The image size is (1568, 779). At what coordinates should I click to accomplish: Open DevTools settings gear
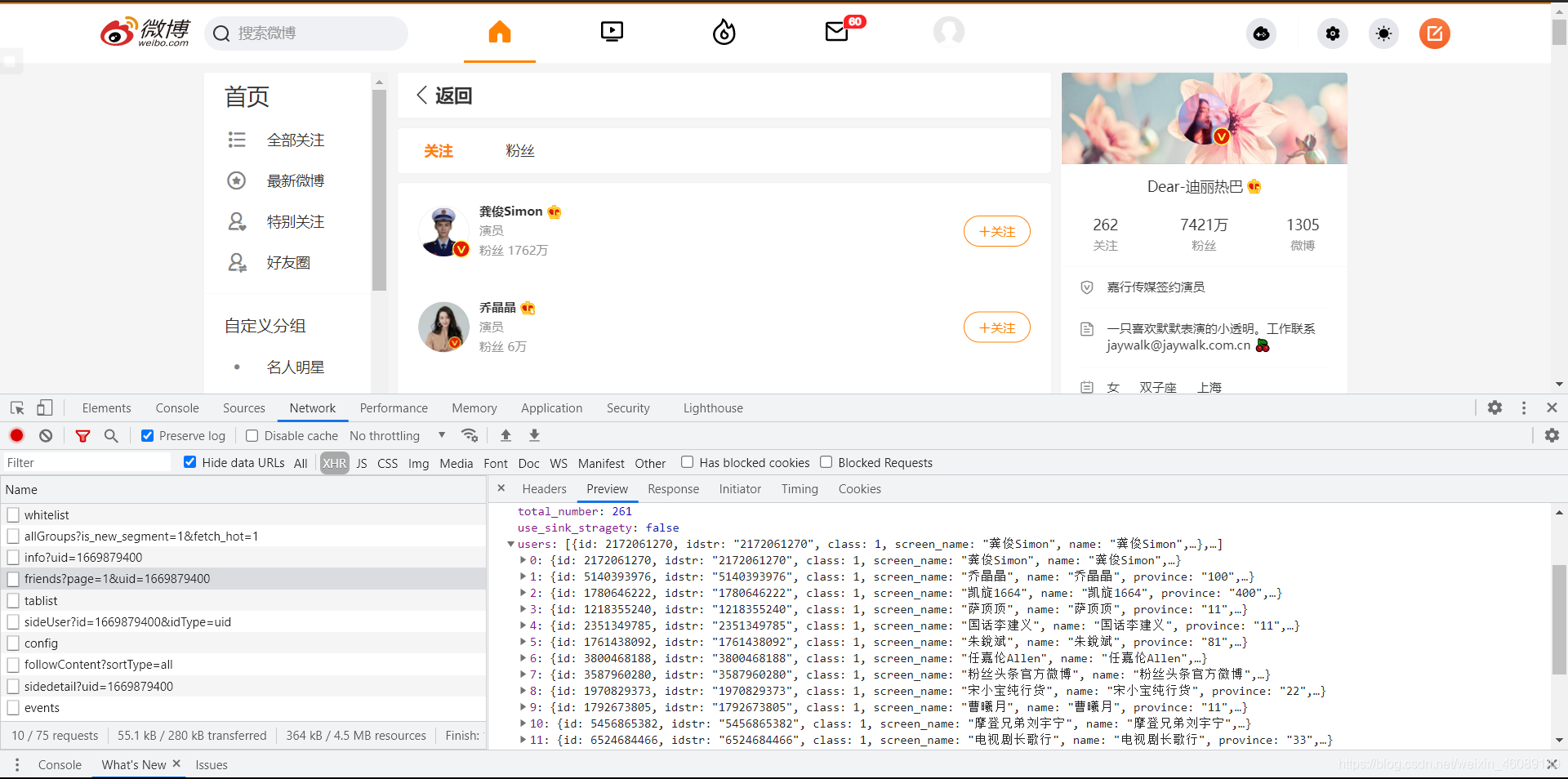(x=1494, y=407)
